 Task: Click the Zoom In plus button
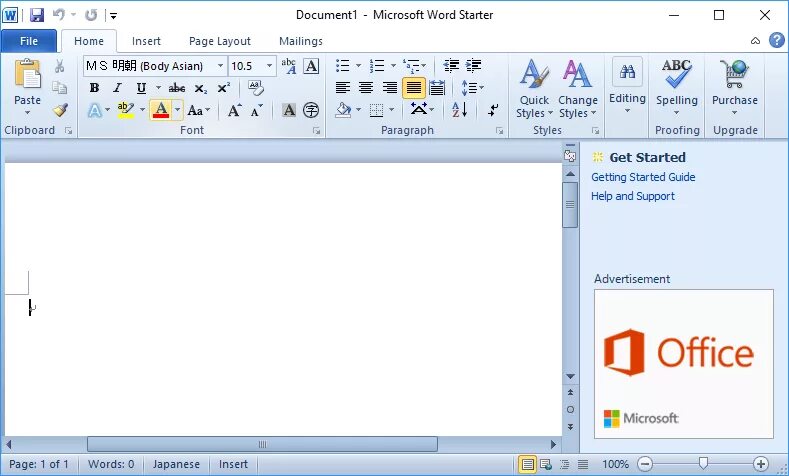point(760,463)
